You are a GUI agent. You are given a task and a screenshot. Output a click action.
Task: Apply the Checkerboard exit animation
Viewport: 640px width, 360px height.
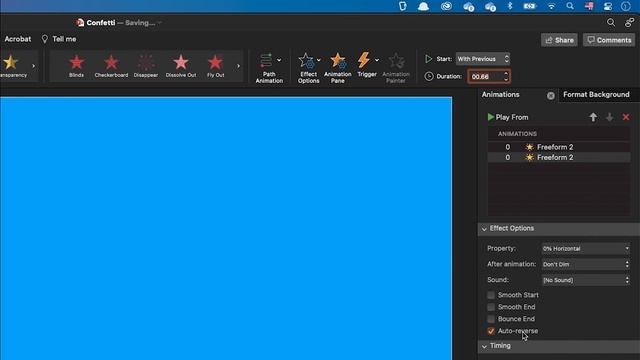coord(111,66)
